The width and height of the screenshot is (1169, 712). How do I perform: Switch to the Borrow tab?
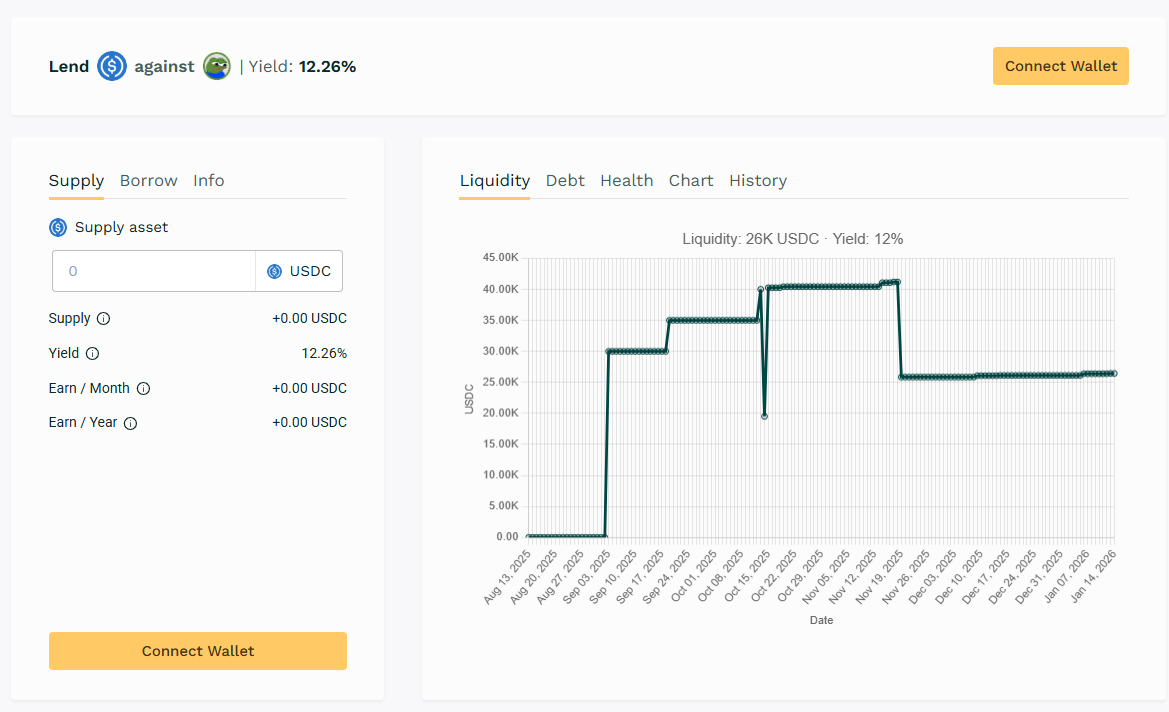148,181
